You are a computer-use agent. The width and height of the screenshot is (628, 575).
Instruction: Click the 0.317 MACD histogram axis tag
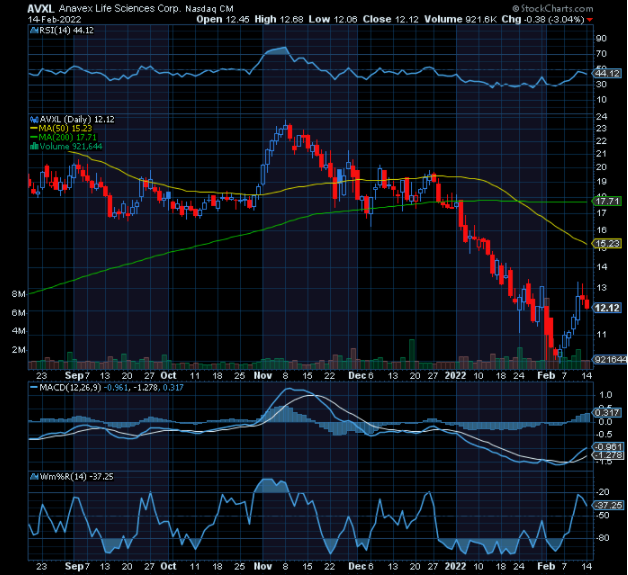[608, 412]
